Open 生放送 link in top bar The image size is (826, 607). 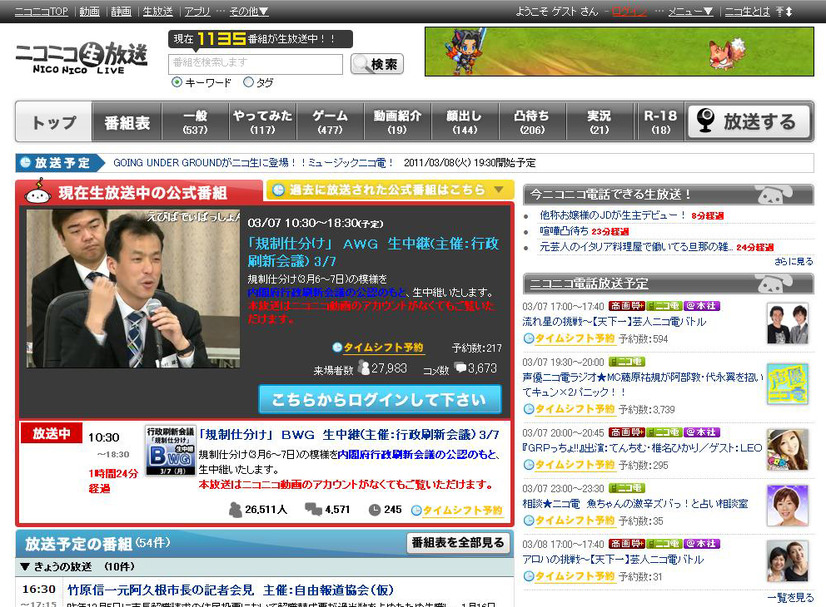(158, 11)
